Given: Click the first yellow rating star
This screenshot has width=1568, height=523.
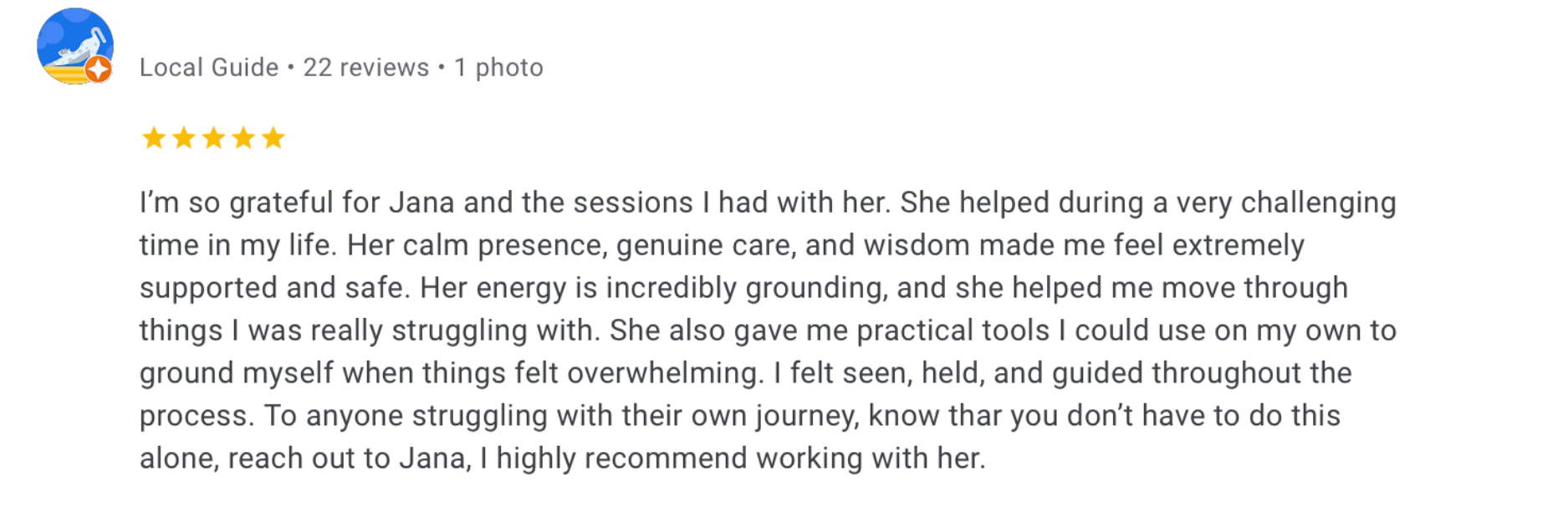Looking at the screenshot, I should click(154, 138).
